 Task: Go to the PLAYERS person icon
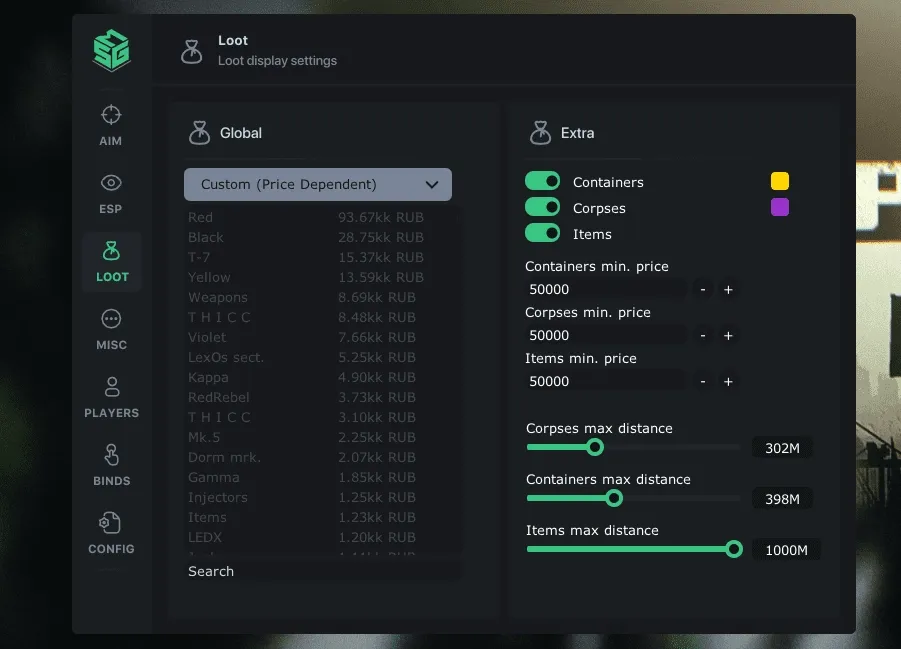tap(111, 398)
